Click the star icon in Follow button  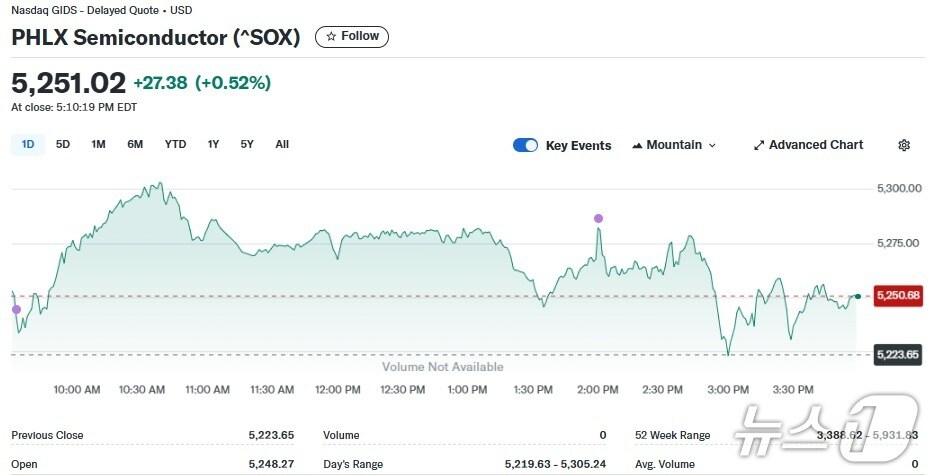331,37
